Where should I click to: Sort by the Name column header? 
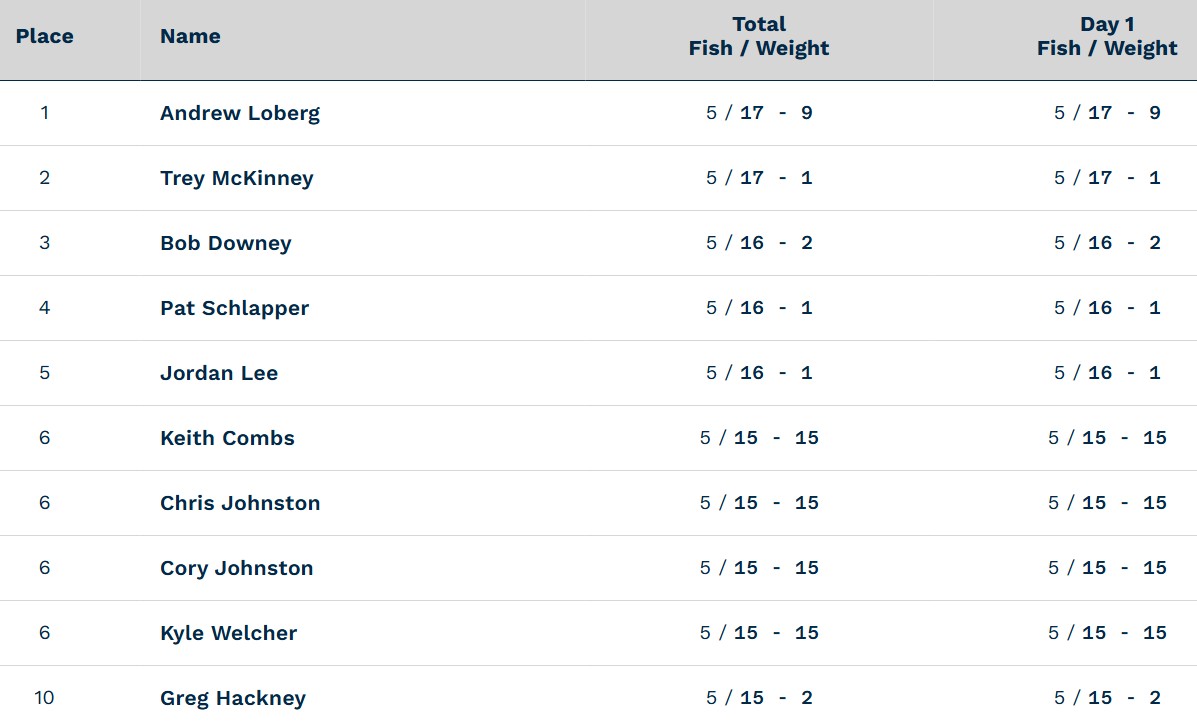click(x=190, y=36)
